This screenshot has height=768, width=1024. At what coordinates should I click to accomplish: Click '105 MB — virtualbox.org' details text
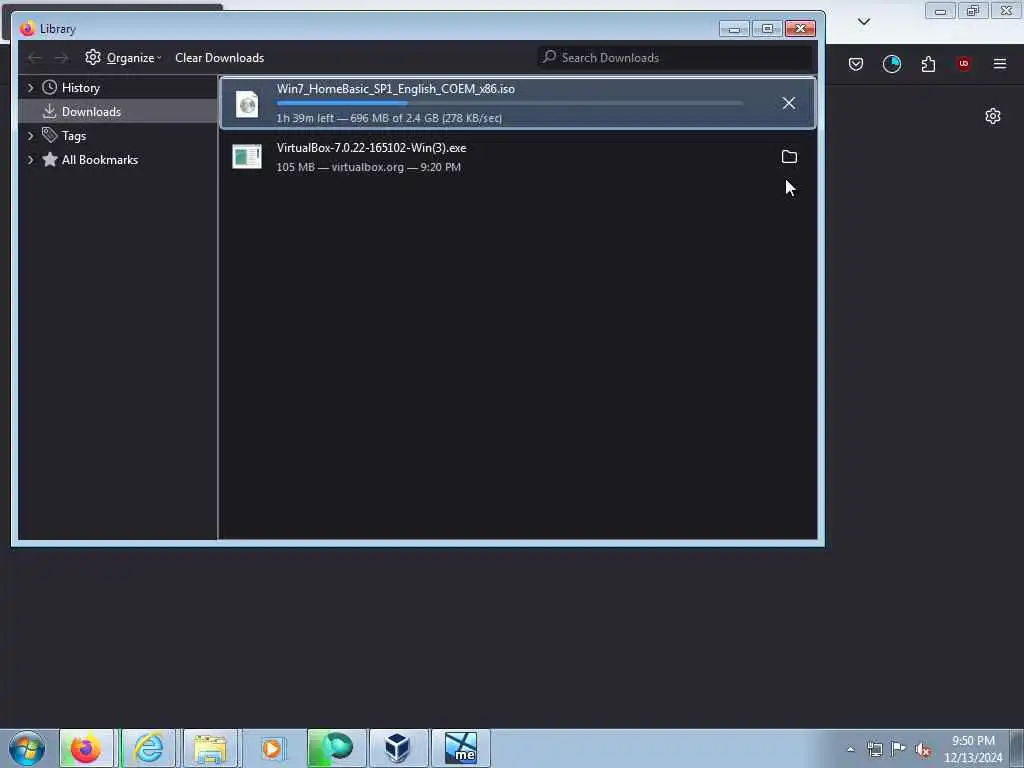click(x=340, y=167)
